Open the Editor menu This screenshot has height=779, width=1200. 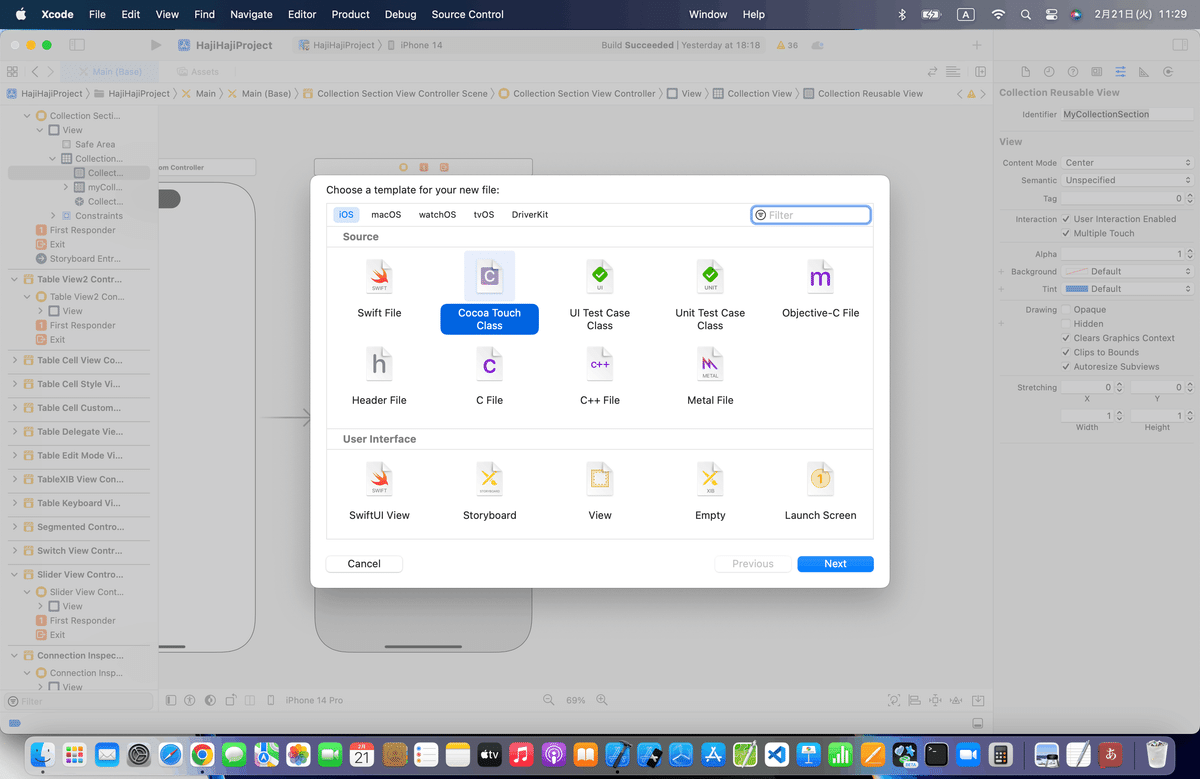click(302, 14)
